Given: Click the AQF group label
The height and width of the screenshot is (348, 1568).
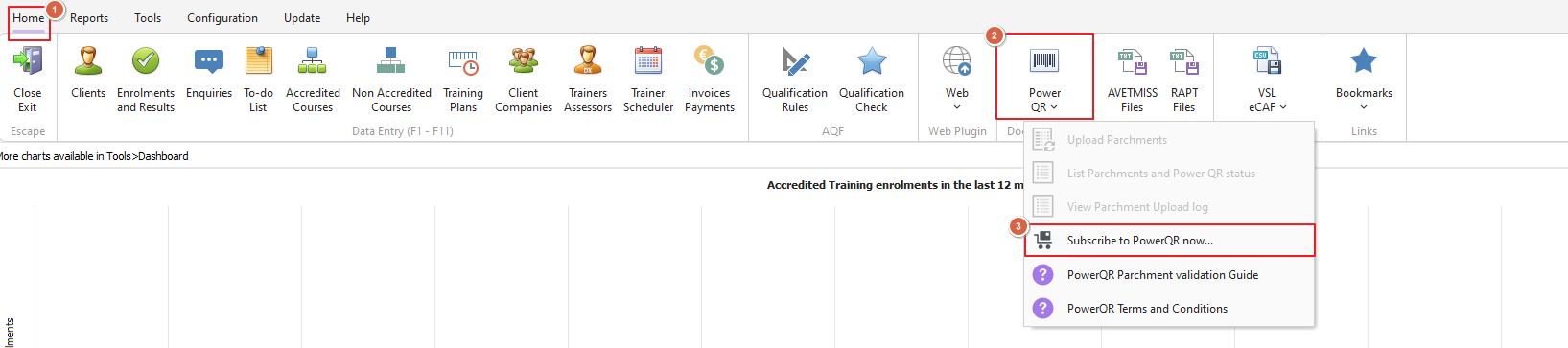Looking at the screenshot, I should pos(832,131).
